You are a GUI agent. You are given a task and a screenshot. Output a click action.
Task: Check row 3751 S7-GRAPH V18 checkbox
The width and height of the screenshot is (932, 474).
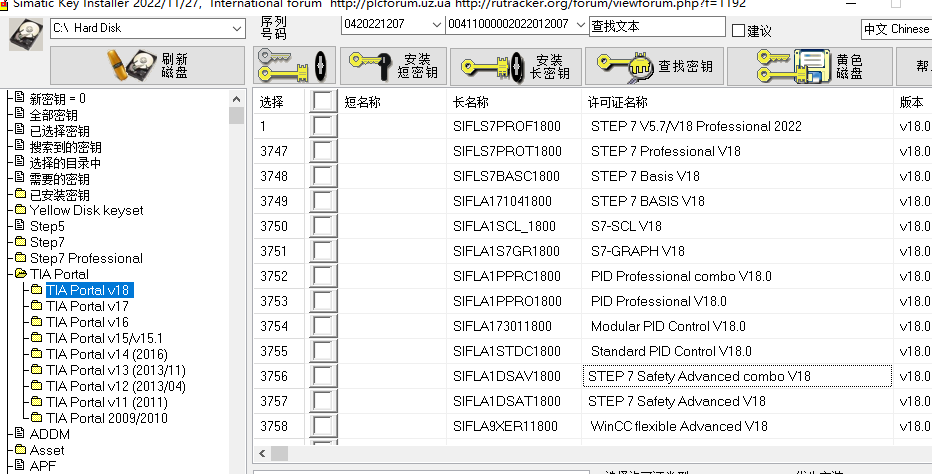tap(323, 251)
